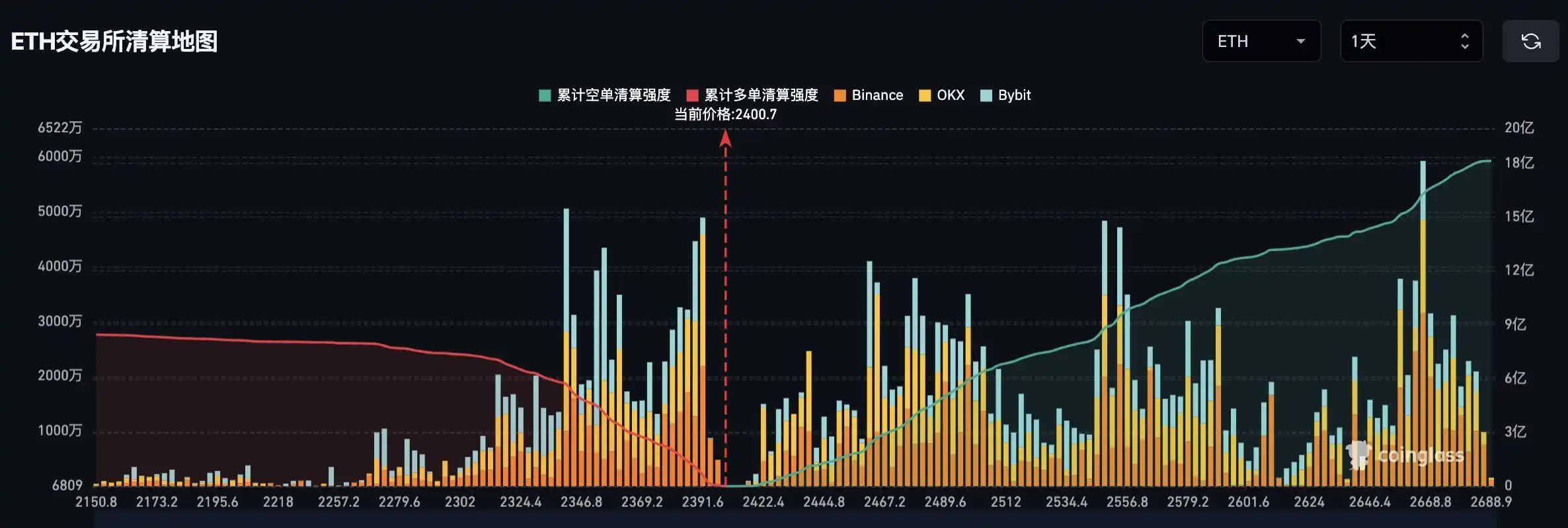
Task: Click the 2391.6 x-axis price label
Action: 702,502
